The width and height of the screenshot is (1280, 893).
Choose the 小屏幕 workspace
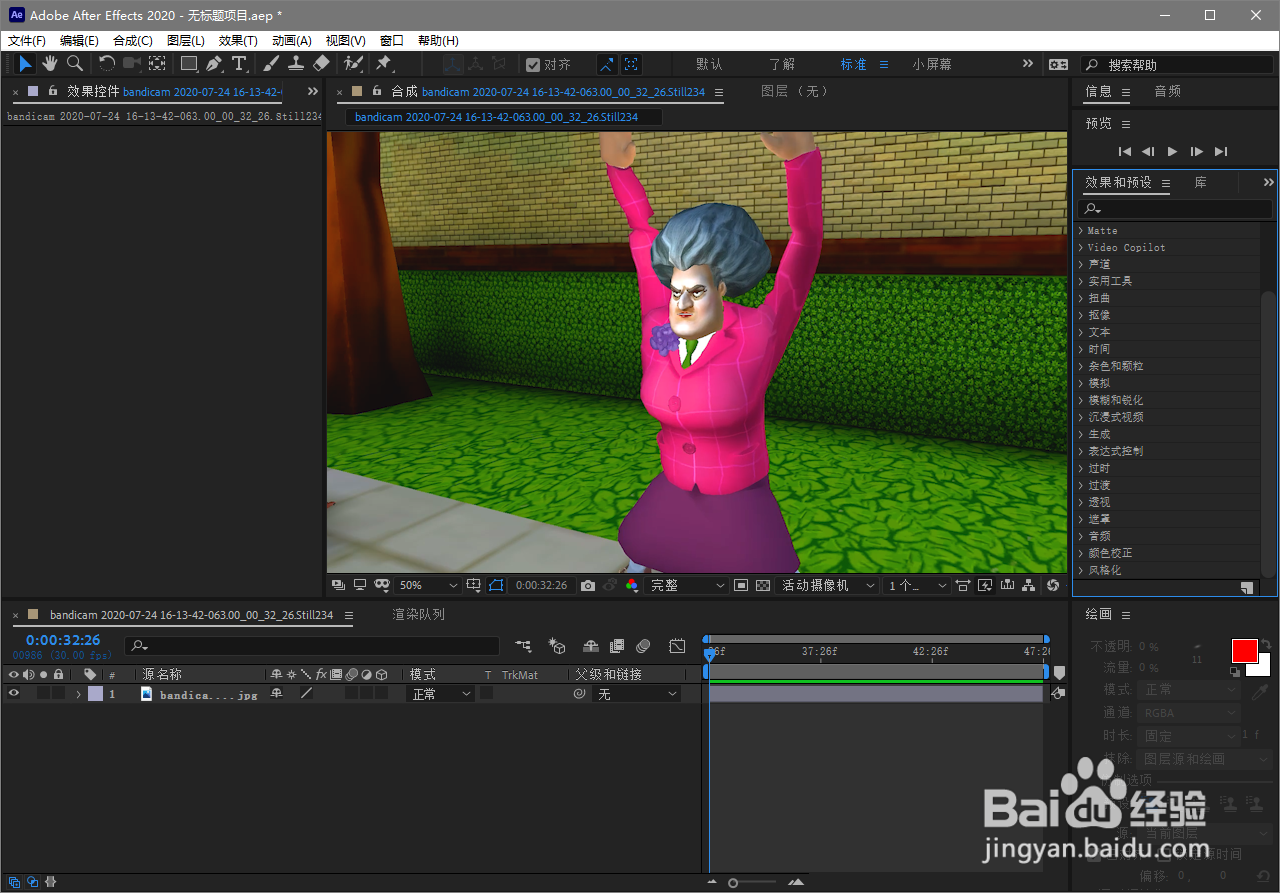[932, 64]
